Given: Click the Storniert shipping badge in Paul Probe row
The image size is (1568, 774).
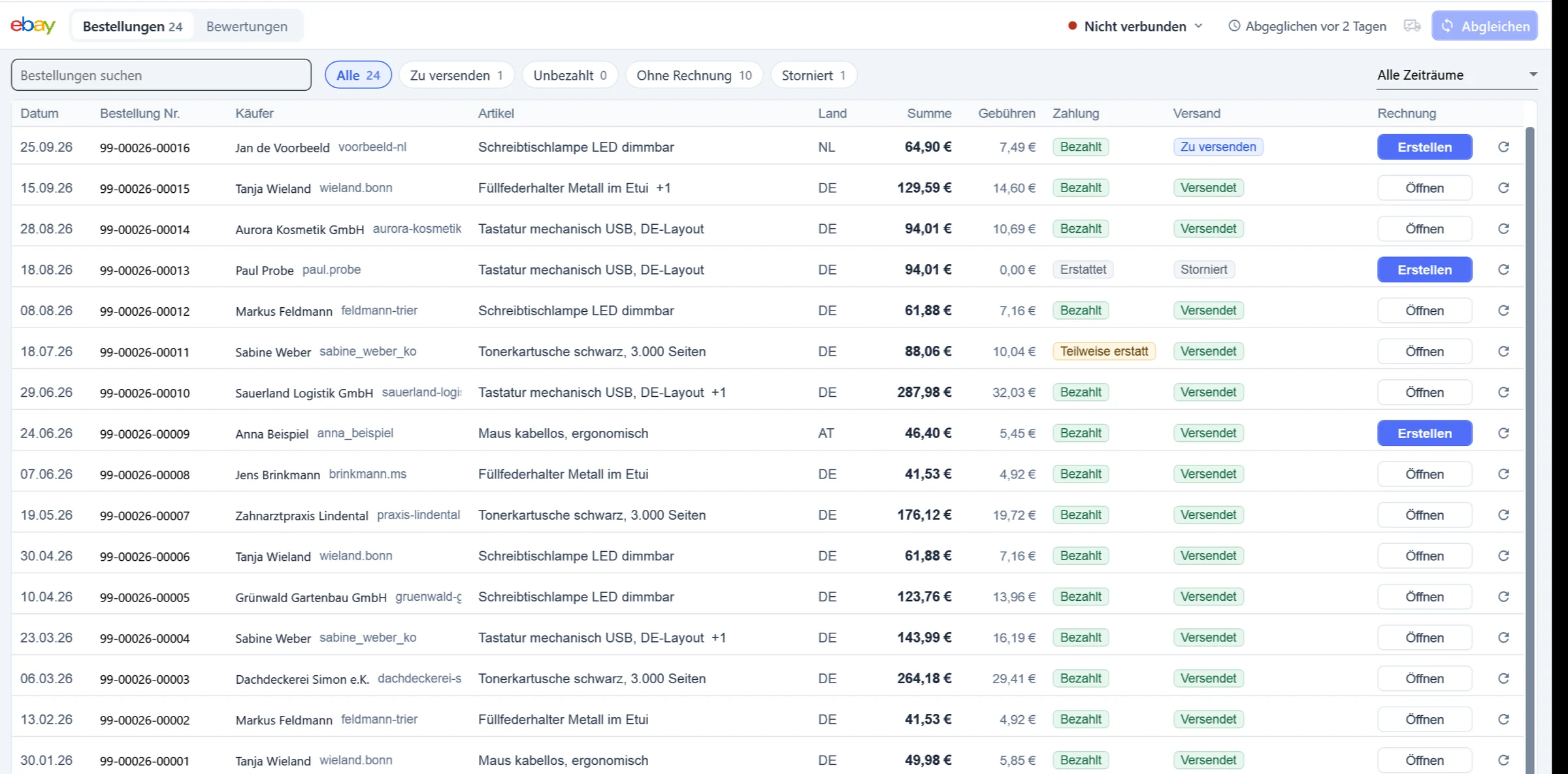Looking at the screenshot, I should (1203, 270).
